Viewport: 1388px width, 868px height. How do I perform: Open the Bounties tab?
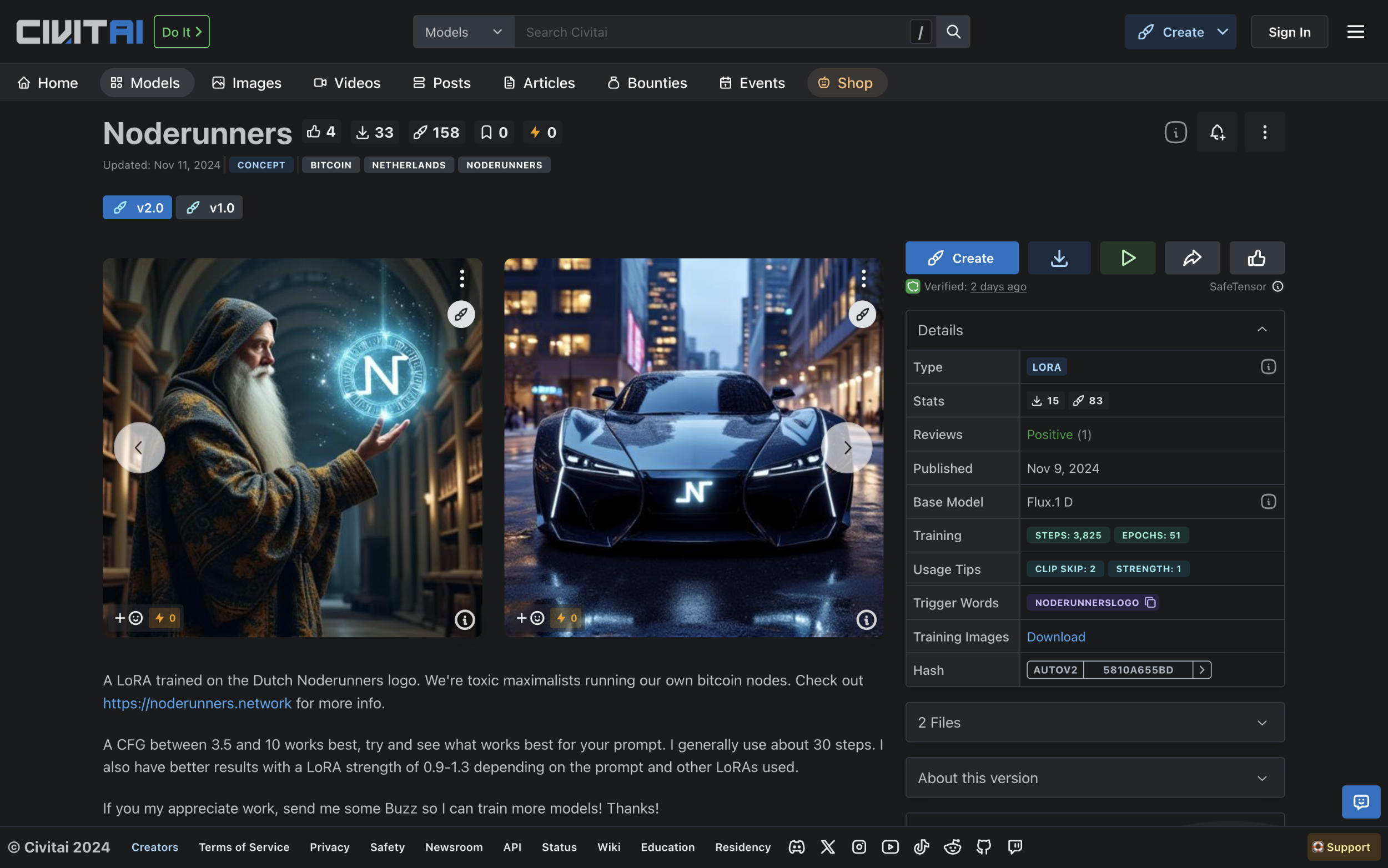click(647, 83)
